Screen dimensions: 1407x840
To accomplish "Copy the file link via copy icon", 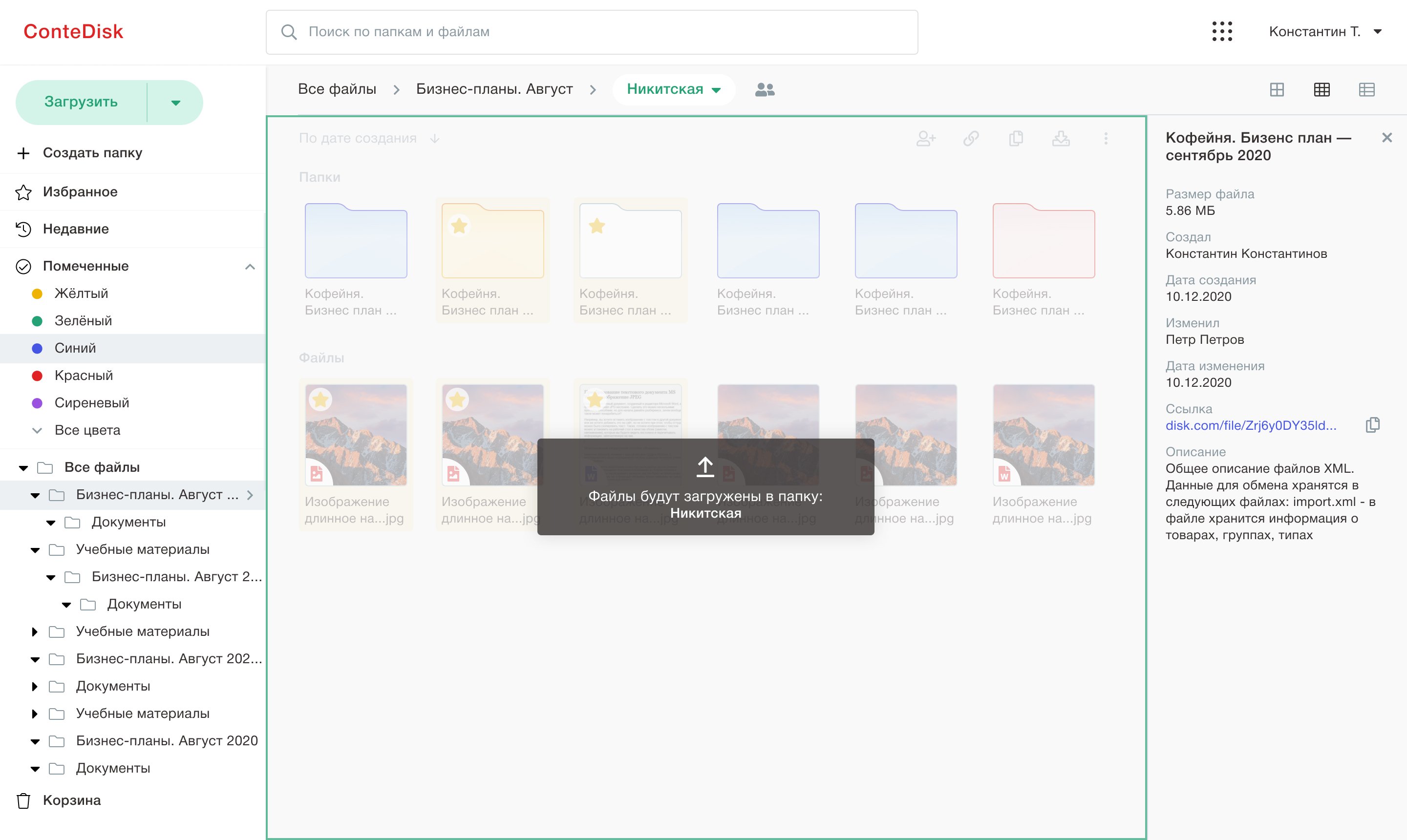I will pos(1372,425).
